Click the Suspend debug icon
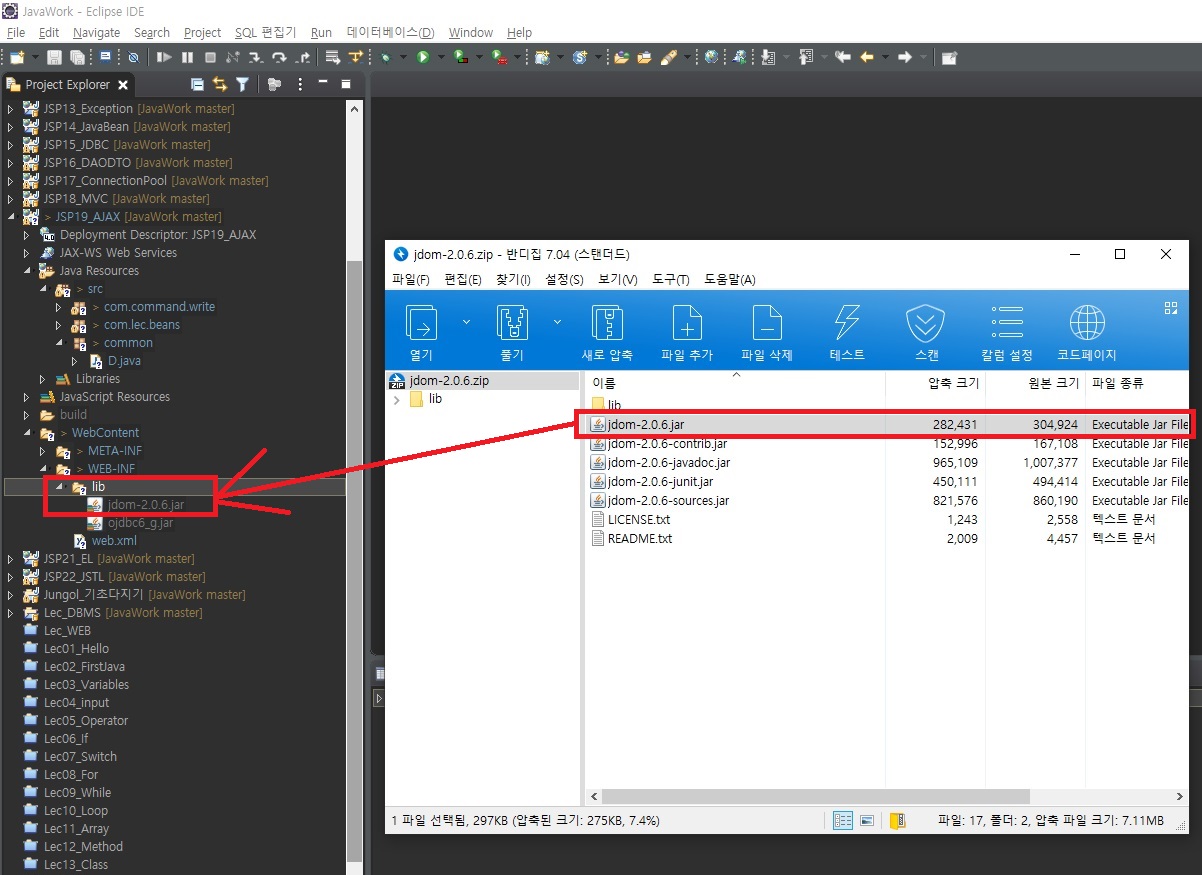 click(187, 58)
